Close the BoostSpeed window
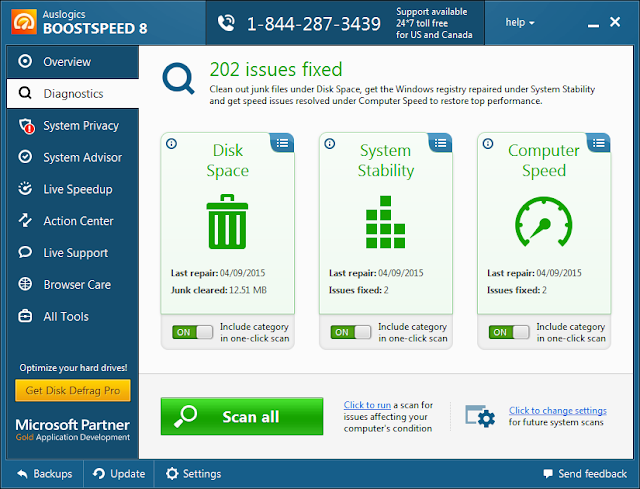Image resolution: width=640 pixels, height=489 pixels. [x=615, y=22]
